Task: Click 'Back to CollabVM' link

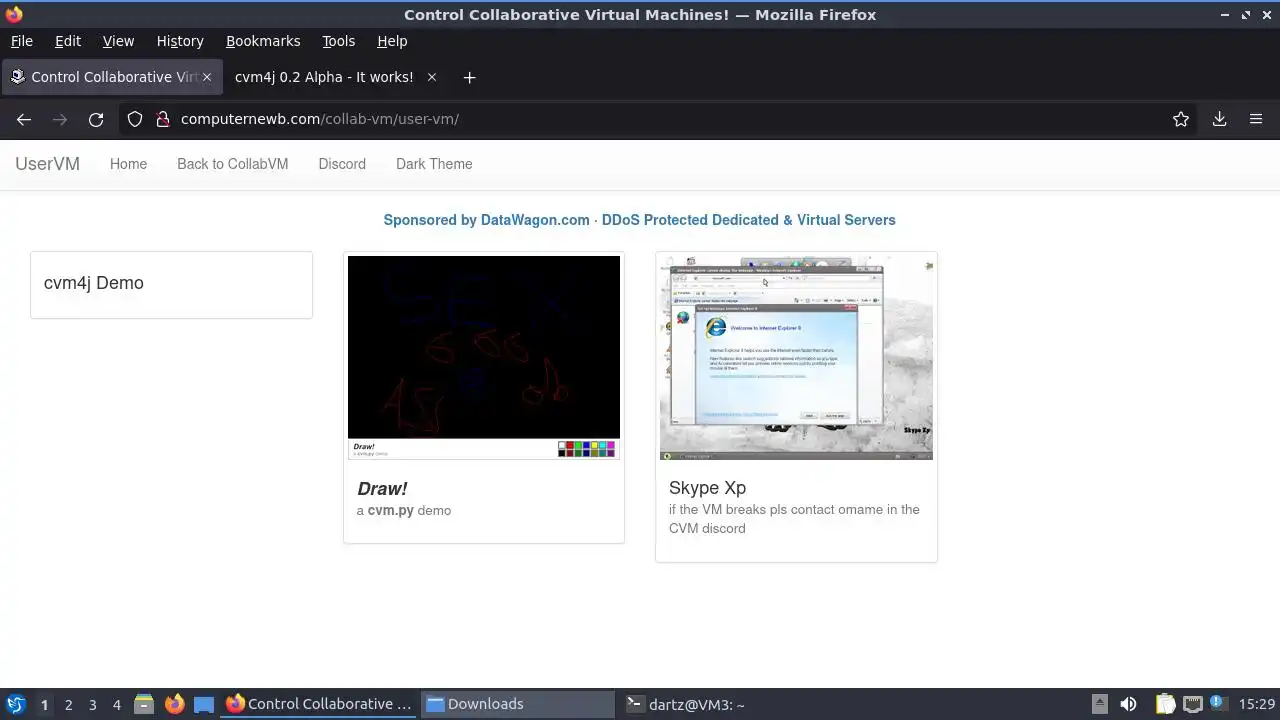Action: click(x=232, y=164)
